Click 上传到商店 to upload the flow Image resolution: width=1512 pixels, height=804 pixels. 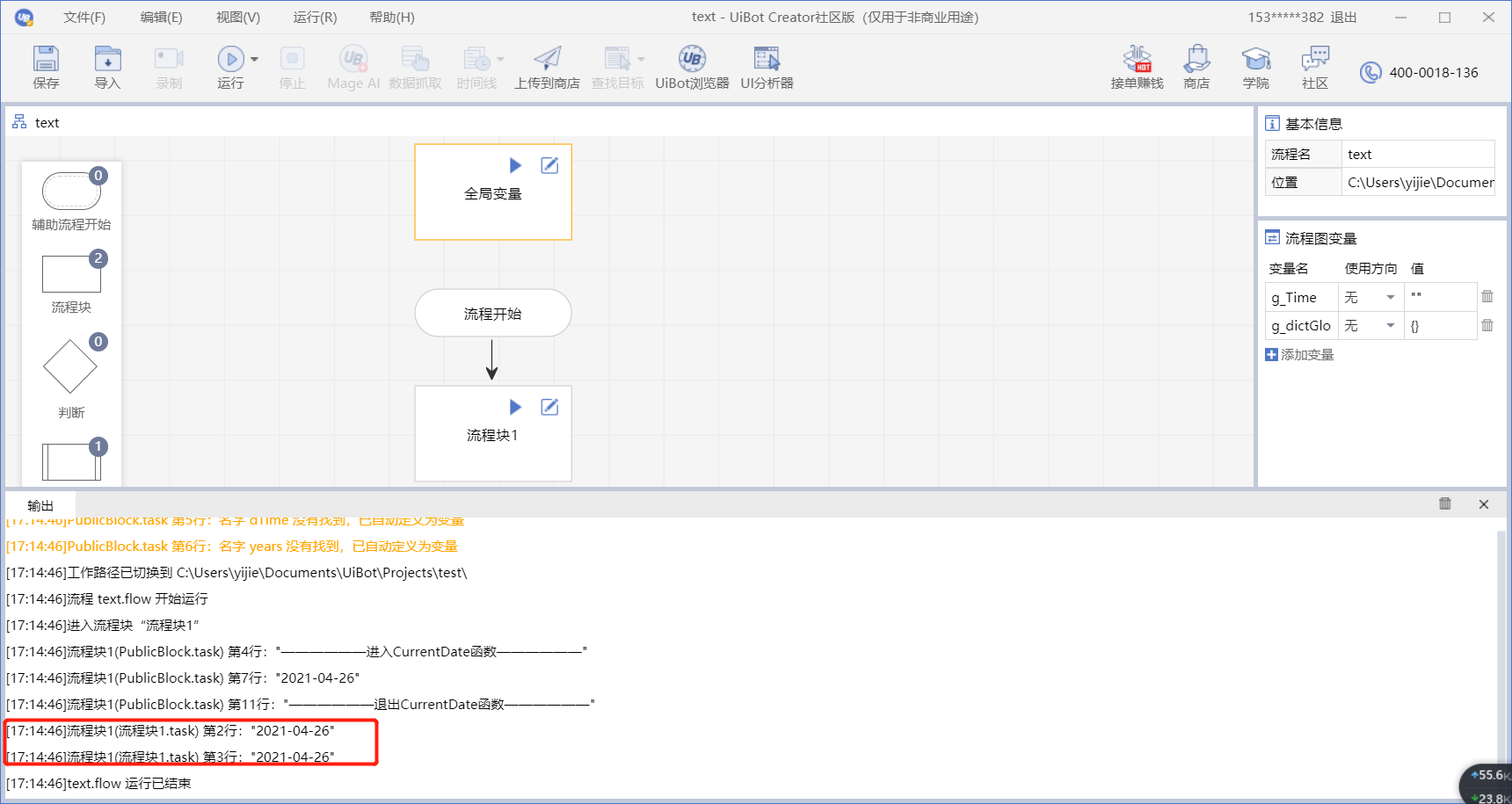coord(547,66)
